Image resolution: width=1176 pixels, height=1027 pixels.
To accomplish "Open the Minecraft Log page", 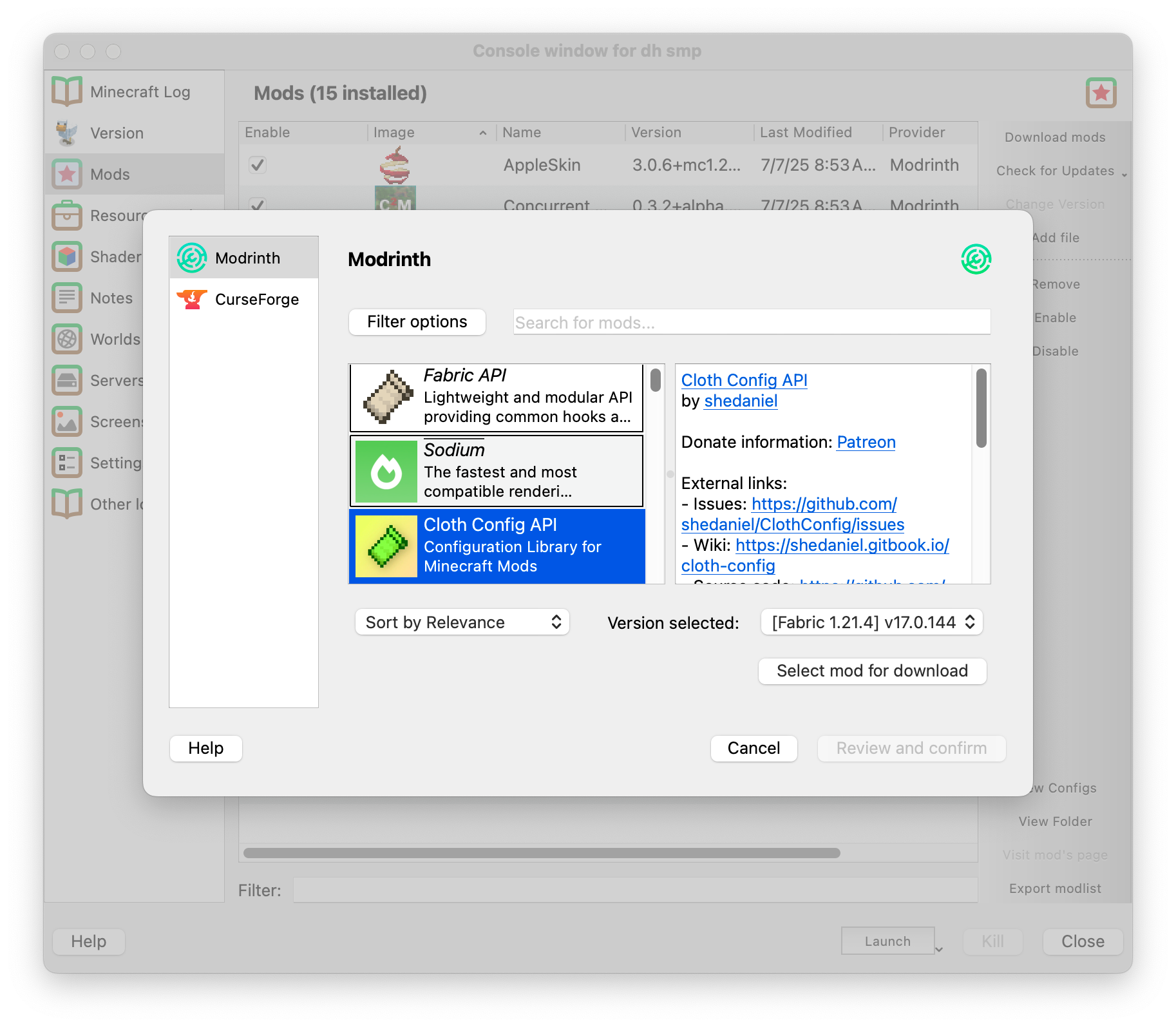I will (135, 91).
